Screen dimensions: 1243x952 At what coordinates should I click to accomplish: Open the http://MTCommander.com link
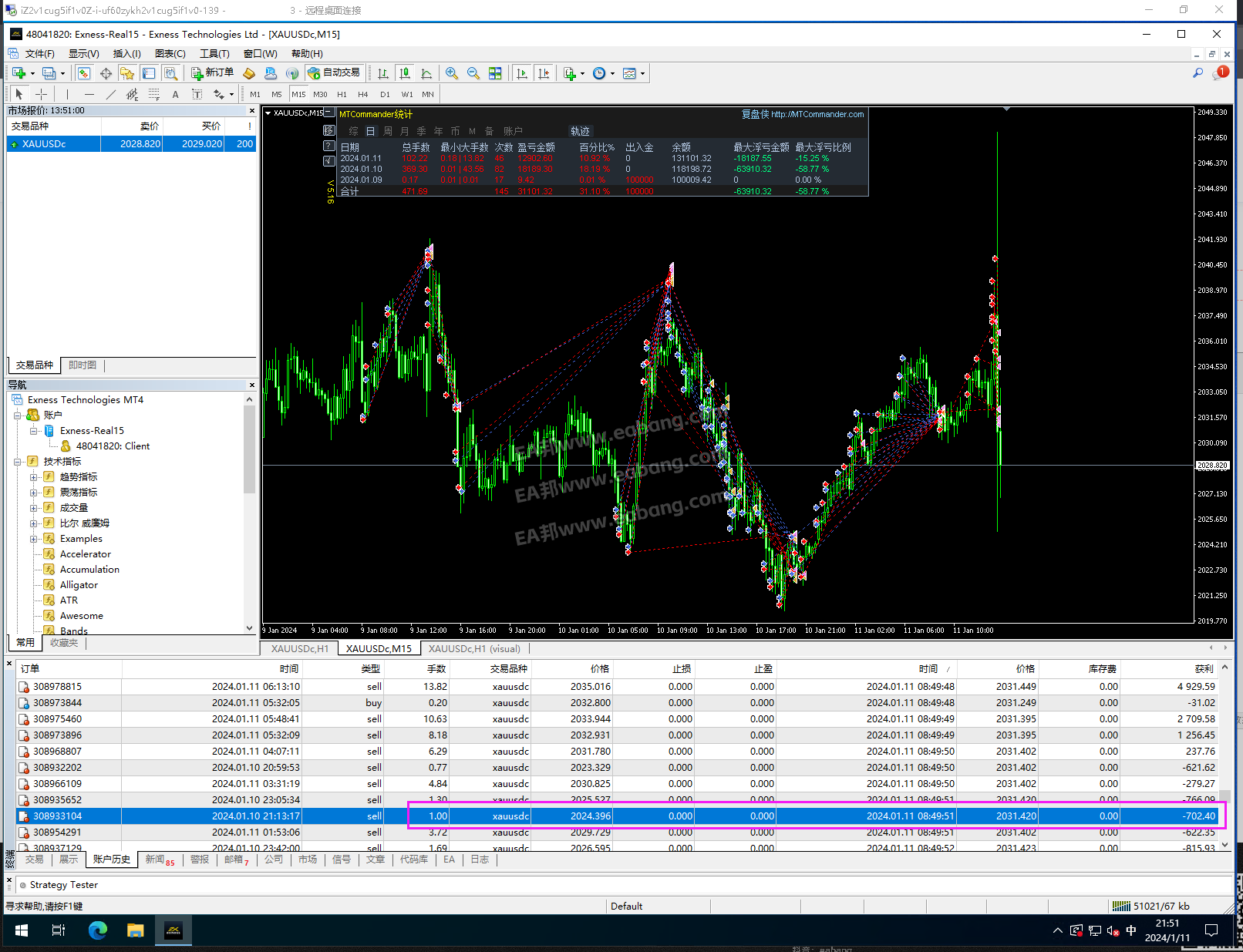coord(817,114)
